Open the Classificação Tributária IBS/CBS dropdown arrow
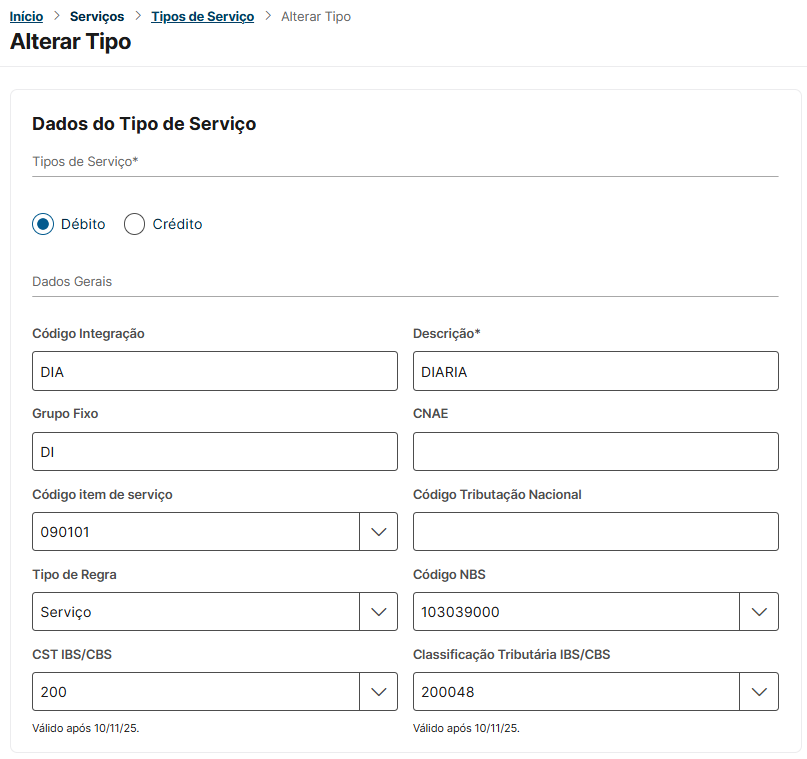 (x=759, y=692)
